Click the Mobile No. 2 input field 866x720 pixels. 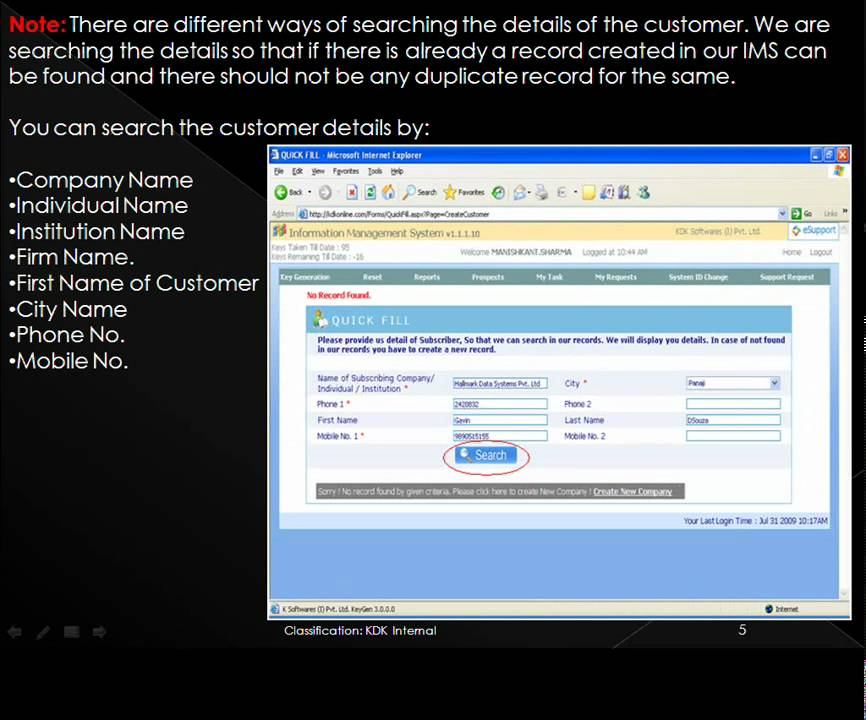point(733,436)
